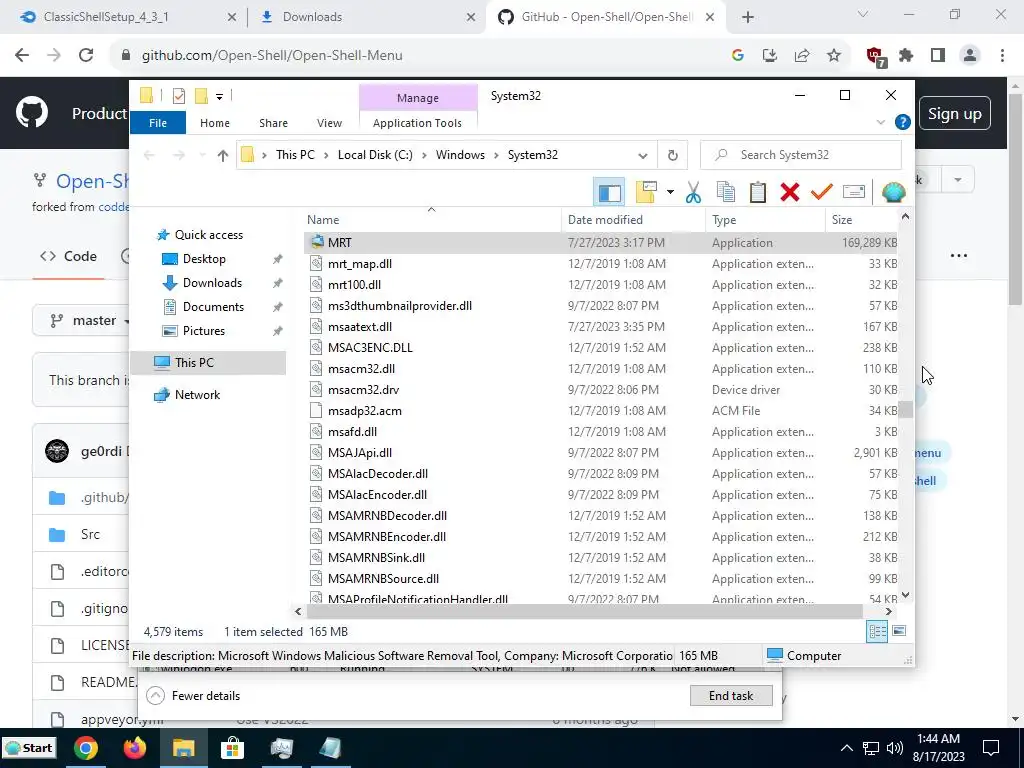Image resolution: width=1024 pixels, height=768 pixels.
Task: Click the red X Delete icon
Action: 790,192
